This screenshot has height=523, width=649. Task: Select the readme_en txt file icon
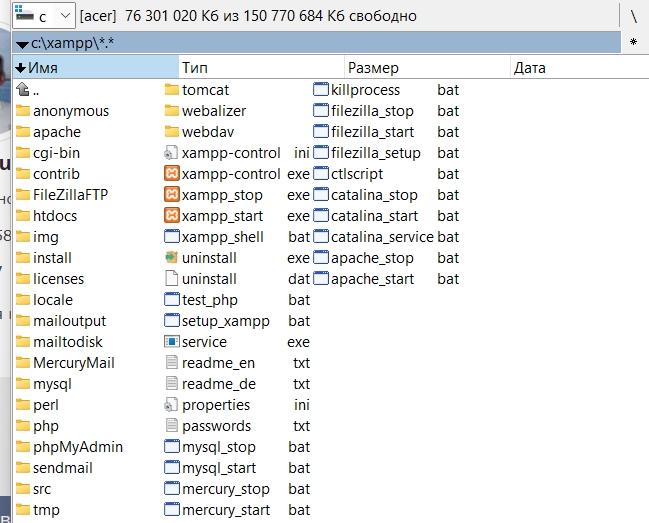[171, 363]
